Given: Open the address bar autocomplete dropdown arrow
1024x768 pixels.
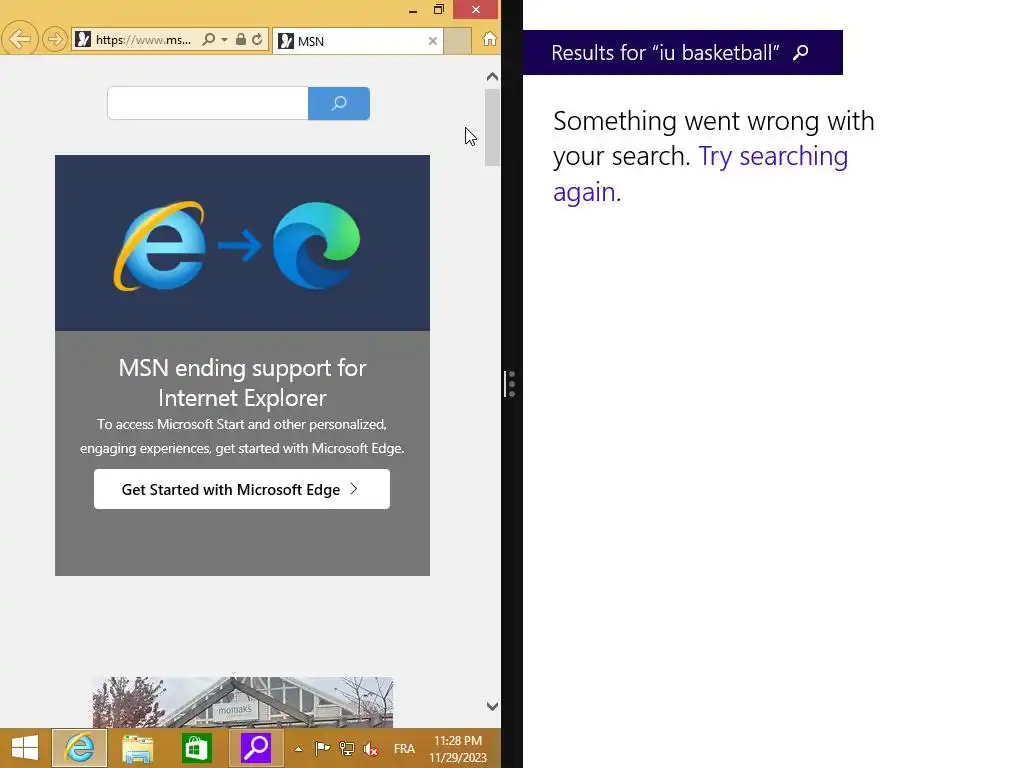Looking at the screenshot, I should pyautogui.click(x=224, y=40).
